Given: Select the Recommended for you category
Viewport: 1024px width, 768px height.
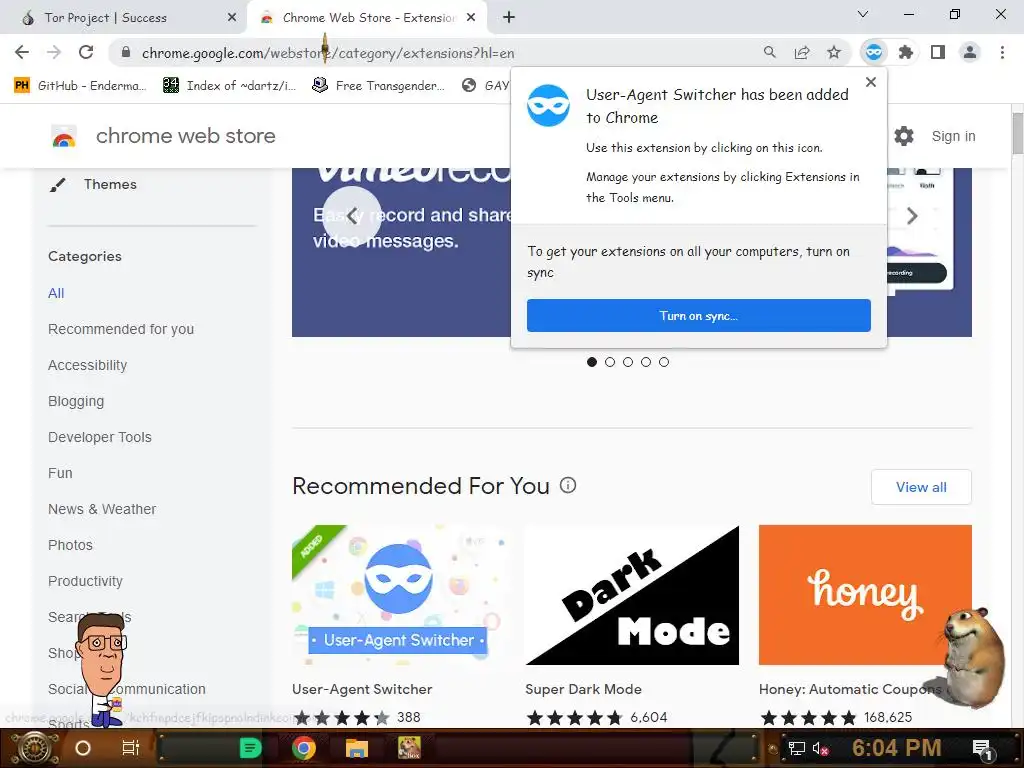Looking at the screenshot, I should click(121, 329).
